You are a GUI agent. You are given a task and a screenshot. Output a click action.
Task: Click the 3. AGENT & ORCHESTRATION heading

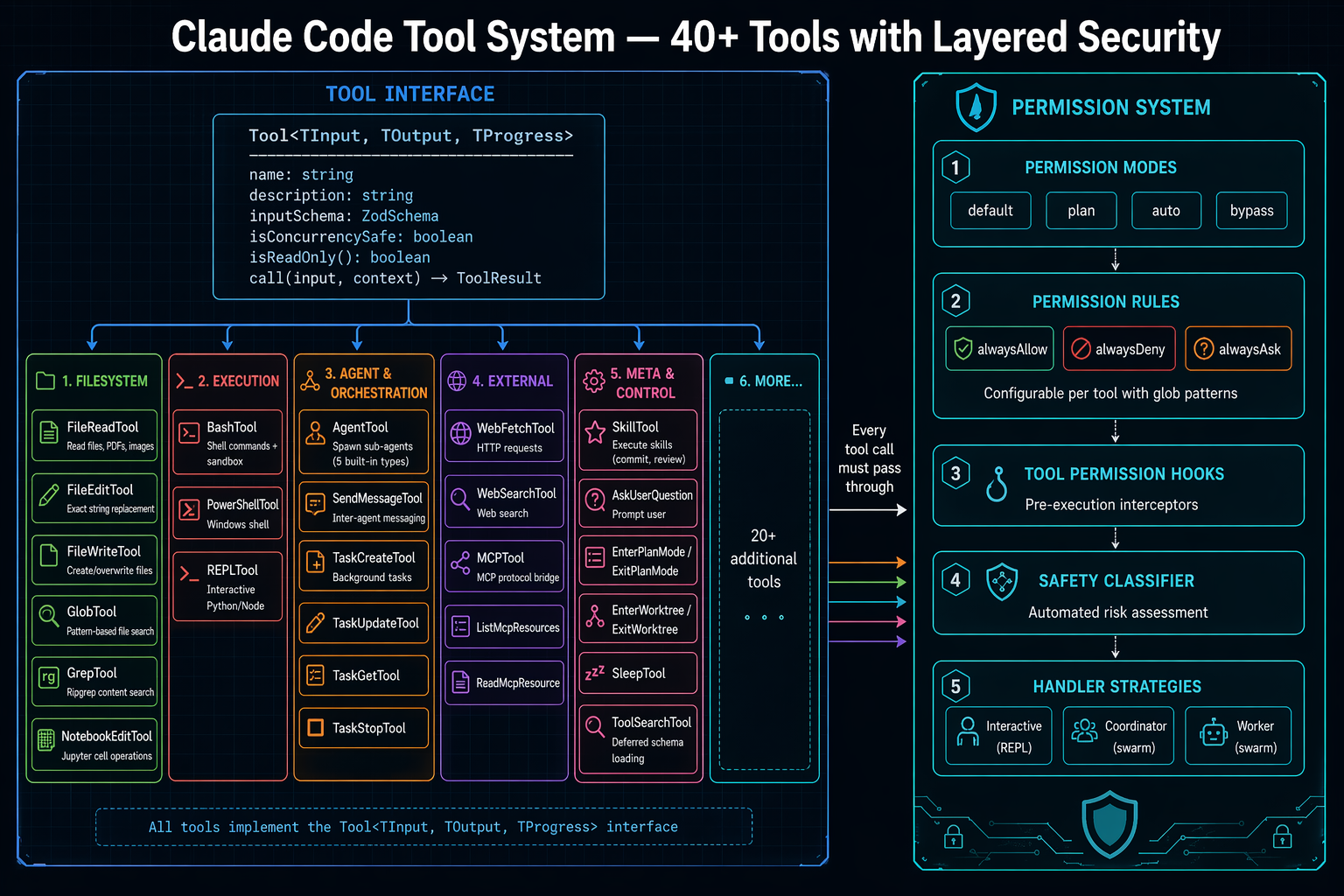pos(376,383)
